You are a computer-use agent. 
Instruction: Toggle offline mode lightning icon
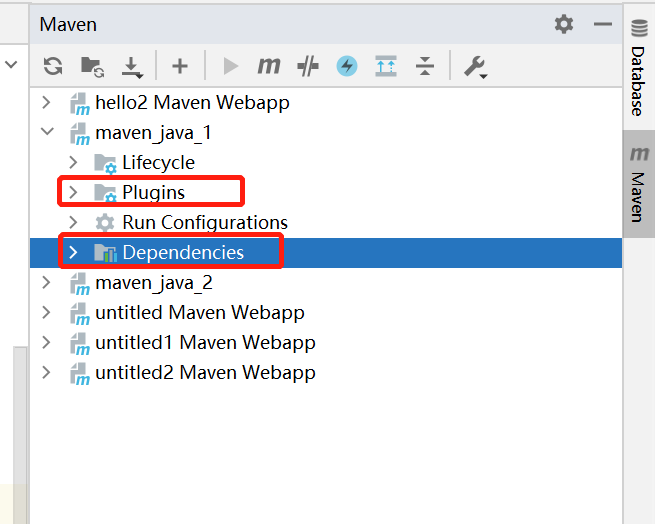click(347, 66)
